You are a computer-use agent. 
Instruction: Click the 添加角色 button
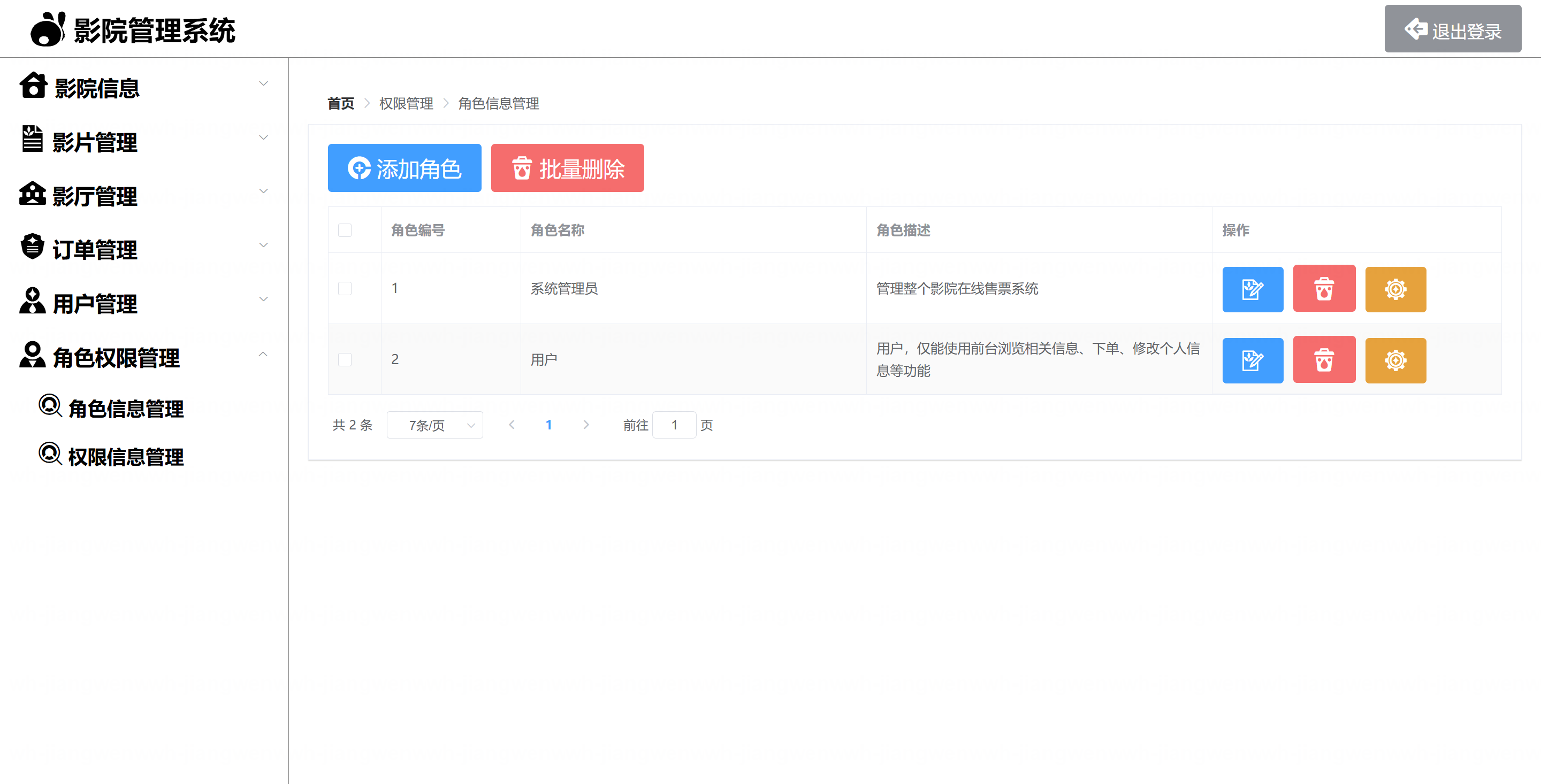pyautogui.click(x=405, y=168)
